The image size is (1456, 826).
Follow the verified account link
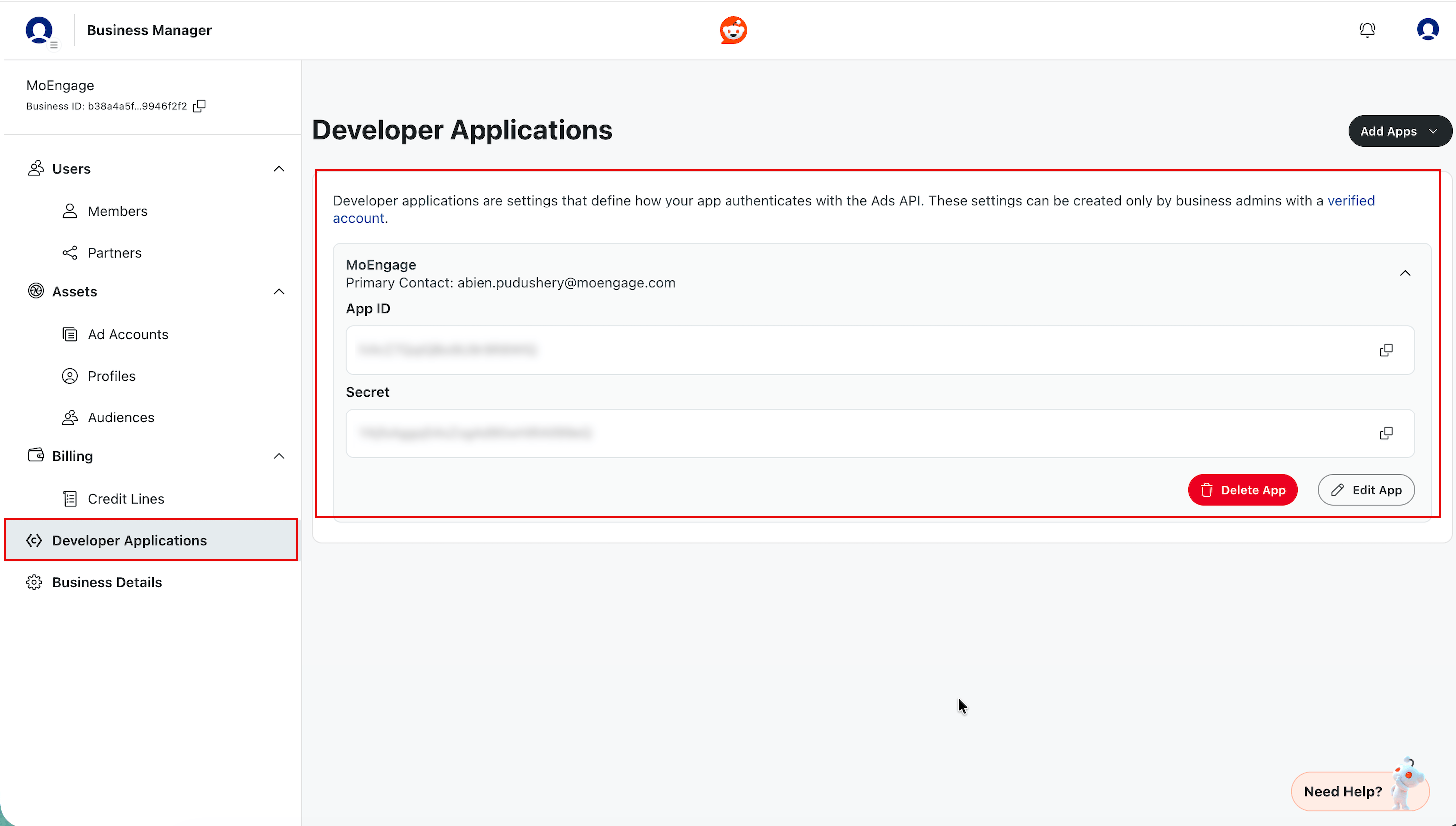[x=1350, y=200]
